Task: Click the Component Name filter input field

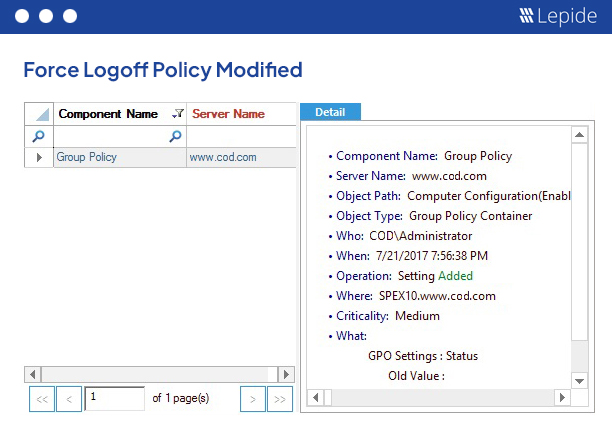Action: click(x=120, y=137)
